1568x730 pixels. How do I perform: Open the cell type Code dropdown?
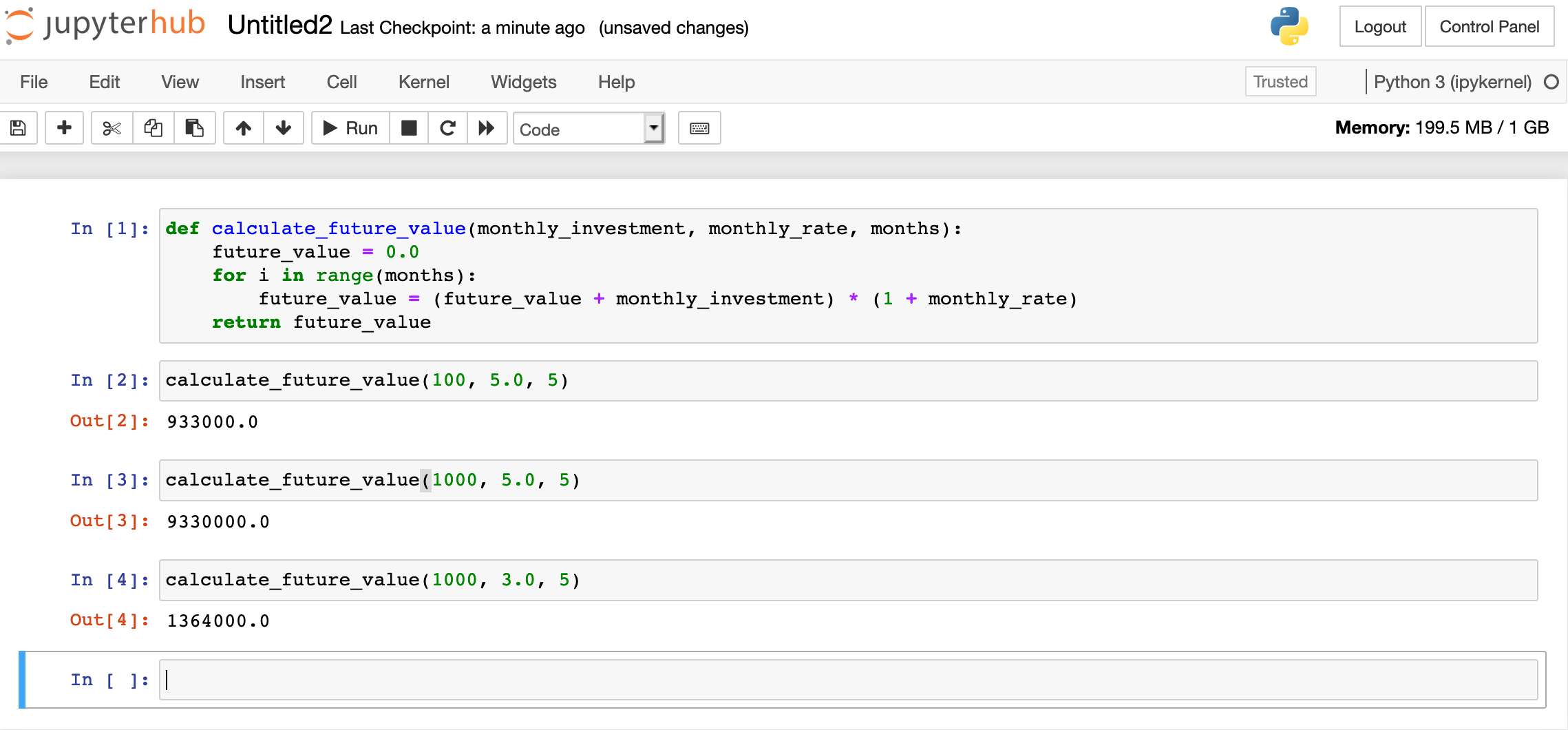[x=589, y=129]
